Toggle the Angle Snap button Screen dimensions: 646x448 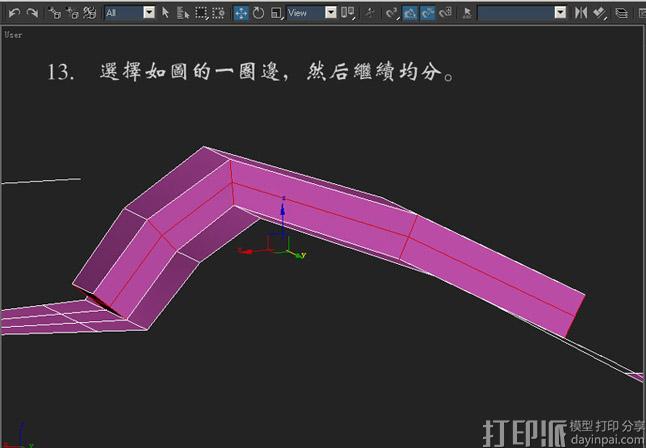[x=410, y=13]
